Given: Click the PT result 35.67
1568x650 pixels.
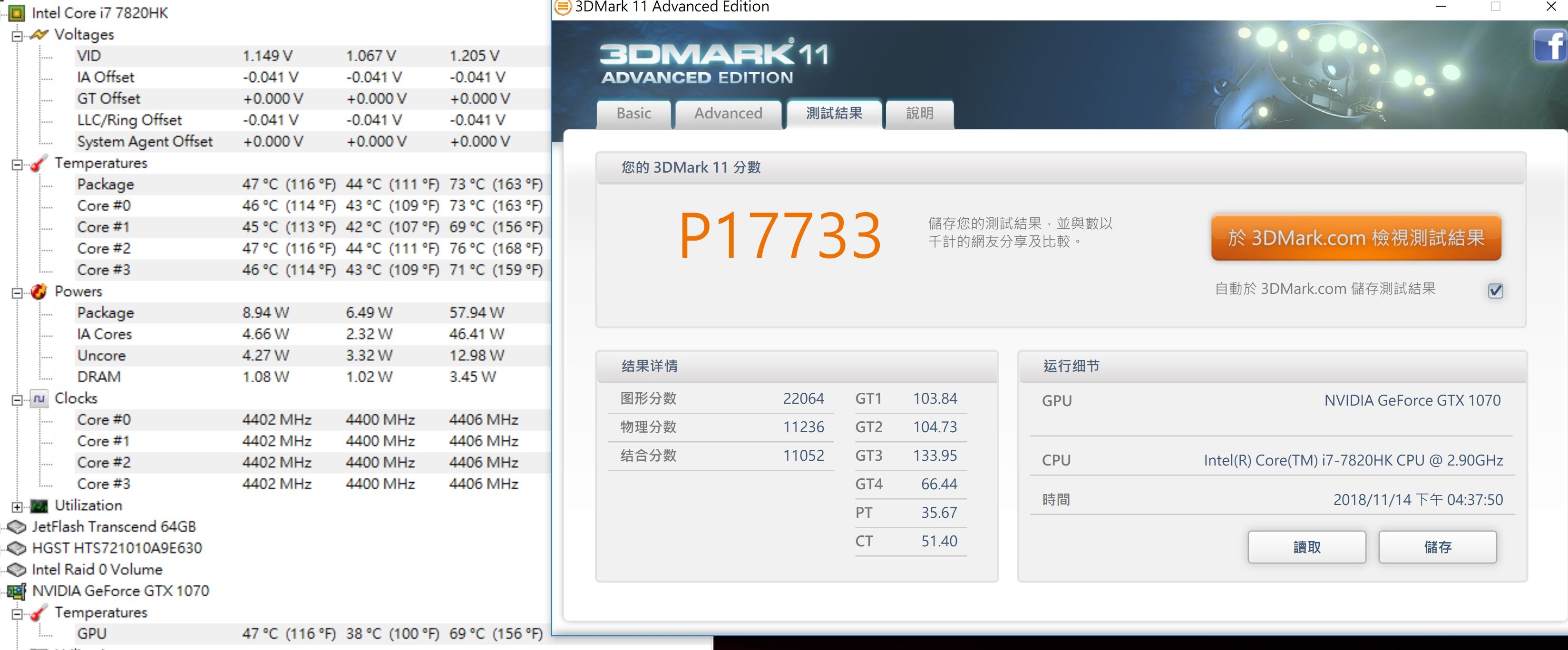Looking at the screenshot, I should coord(939,513).
